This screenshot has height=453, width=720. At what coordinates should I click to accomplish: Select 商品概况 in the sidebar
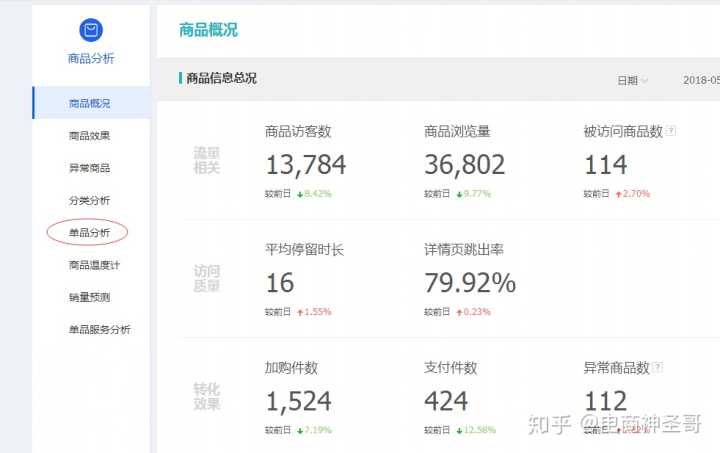(x=89, y=103)
